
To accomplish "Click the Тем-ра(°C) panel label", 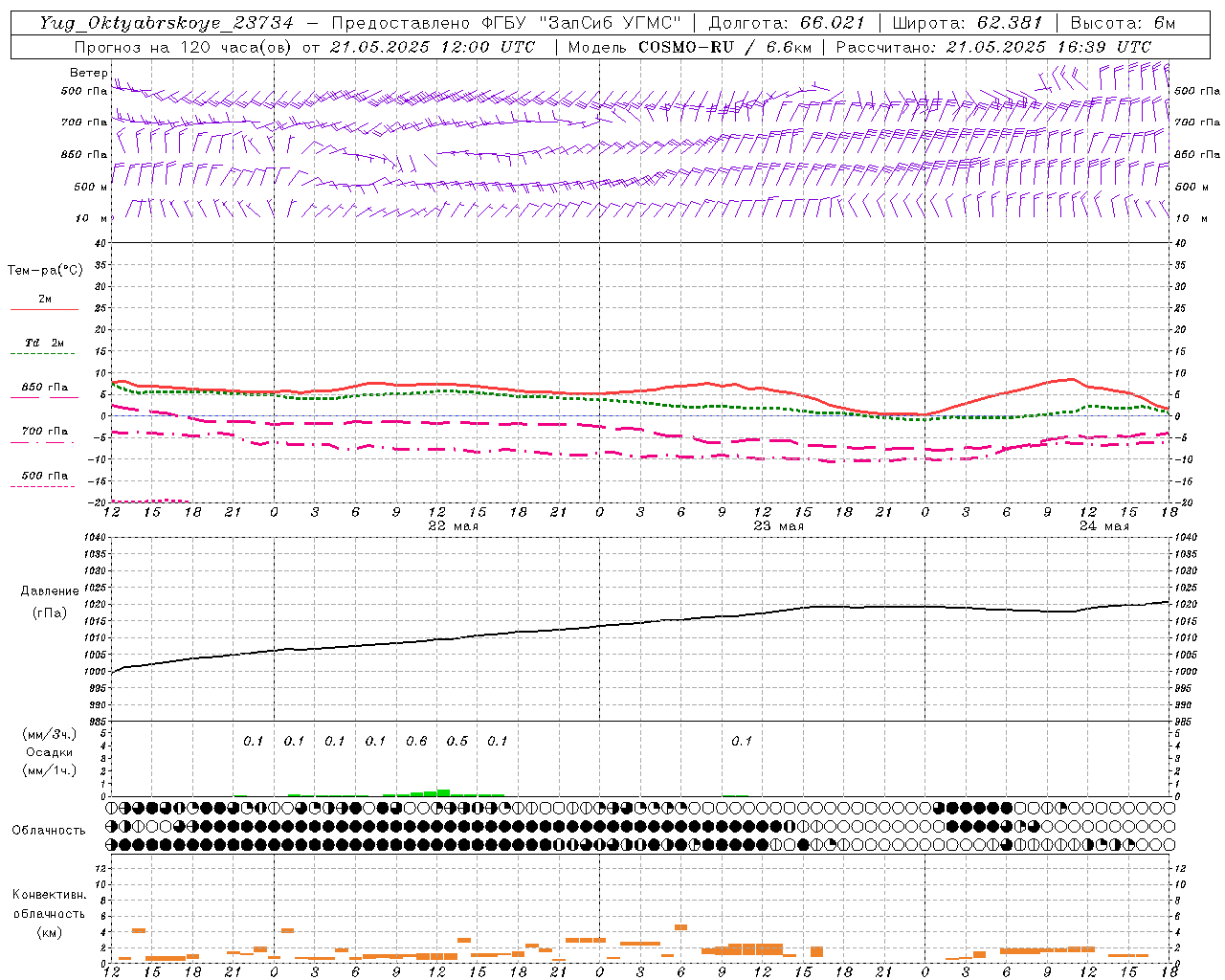I will (45, 271).
